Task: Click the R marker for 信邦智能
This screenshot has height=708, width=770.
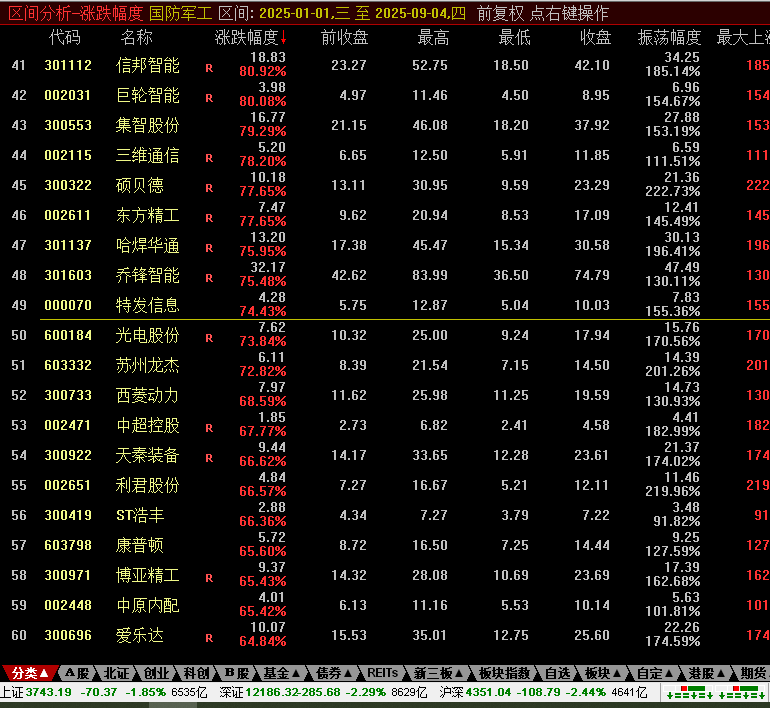Action: tap(209, 68)
